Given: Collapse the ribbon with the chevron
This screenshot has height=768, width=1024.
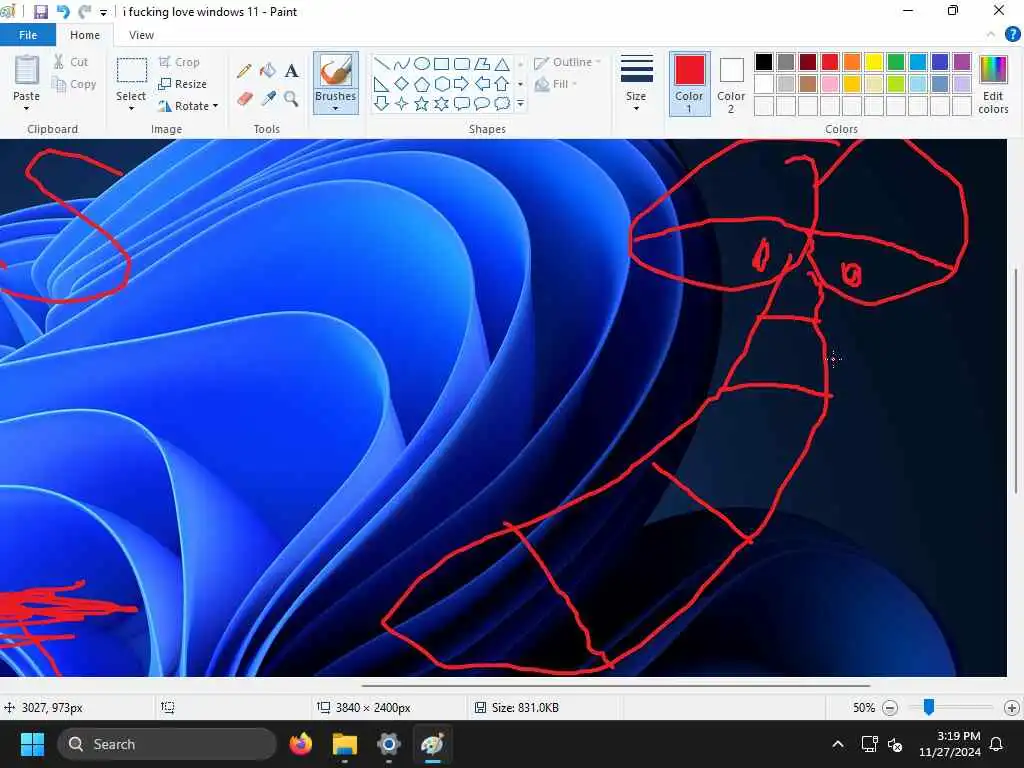Looking at the screenshot, I should [991, 34].
